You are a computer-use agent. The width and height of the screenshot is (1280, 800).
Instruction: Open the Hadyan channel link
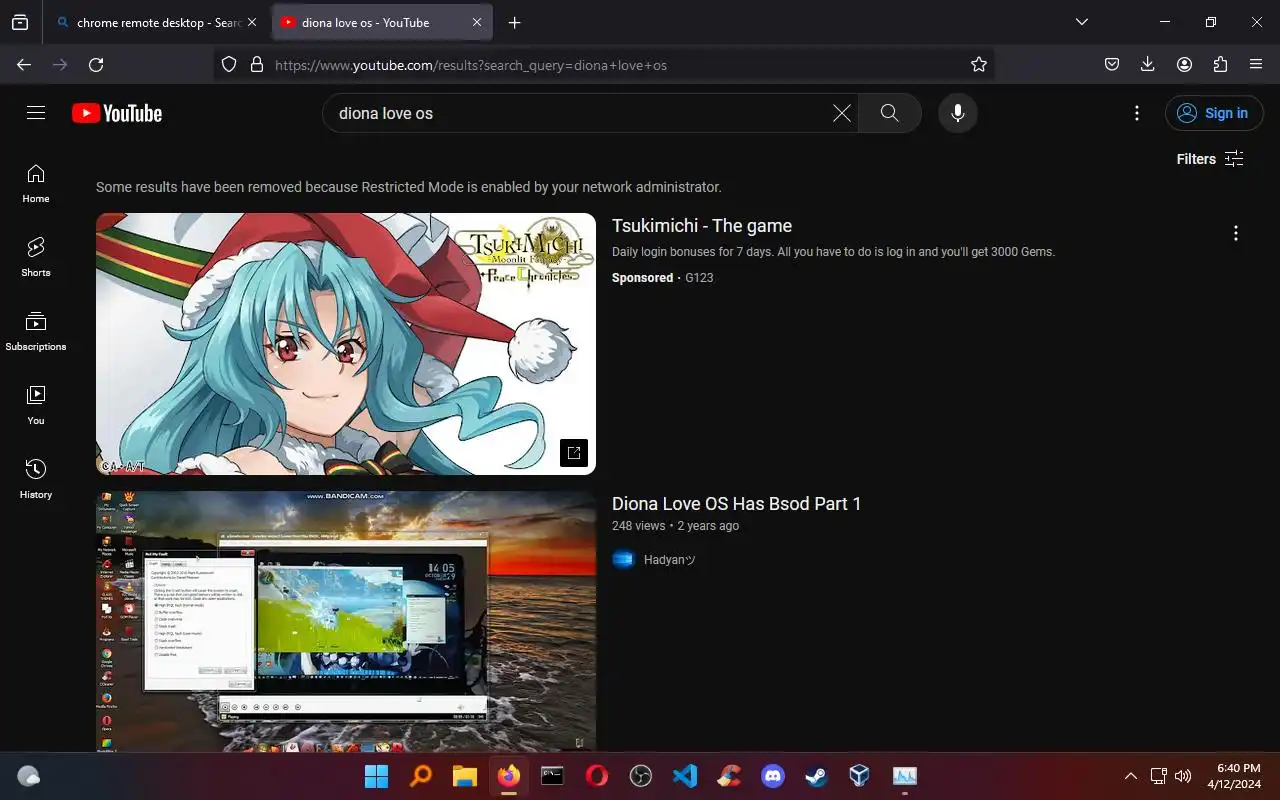pos(669,560)
